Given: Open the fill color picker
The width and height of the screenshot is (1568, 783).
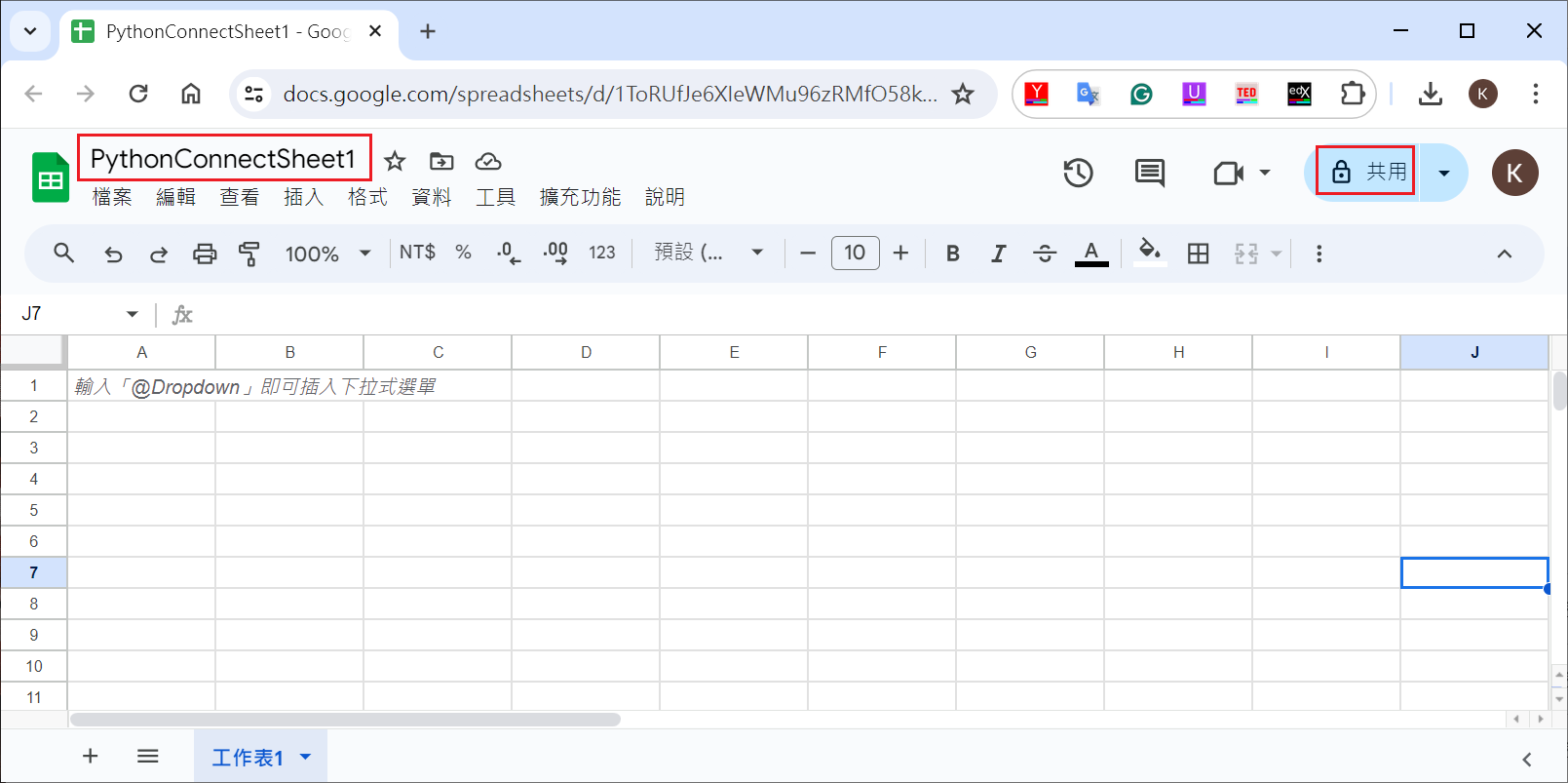Looking at the screenshot, I should [1150, 252].
